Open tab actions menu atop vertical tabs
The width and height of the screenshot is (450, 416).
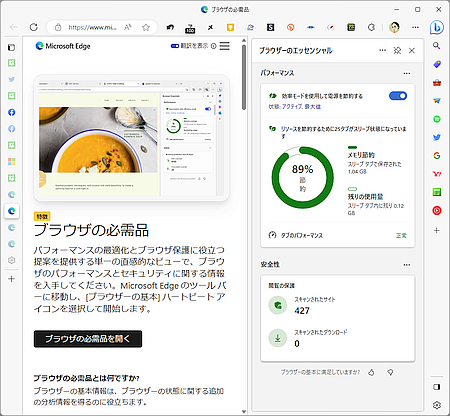pos(12,47)
